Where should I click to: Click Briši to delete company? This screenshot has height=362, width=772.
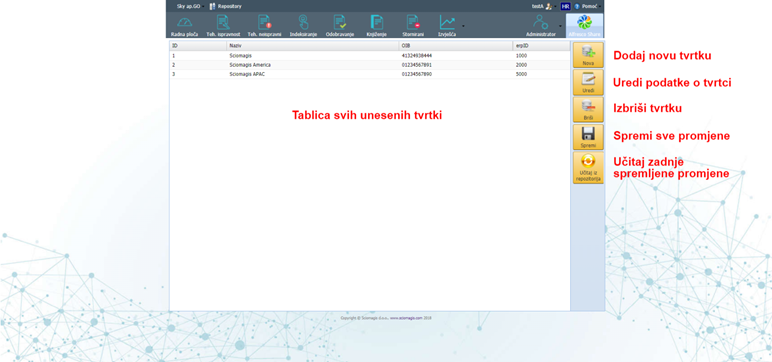588,109
